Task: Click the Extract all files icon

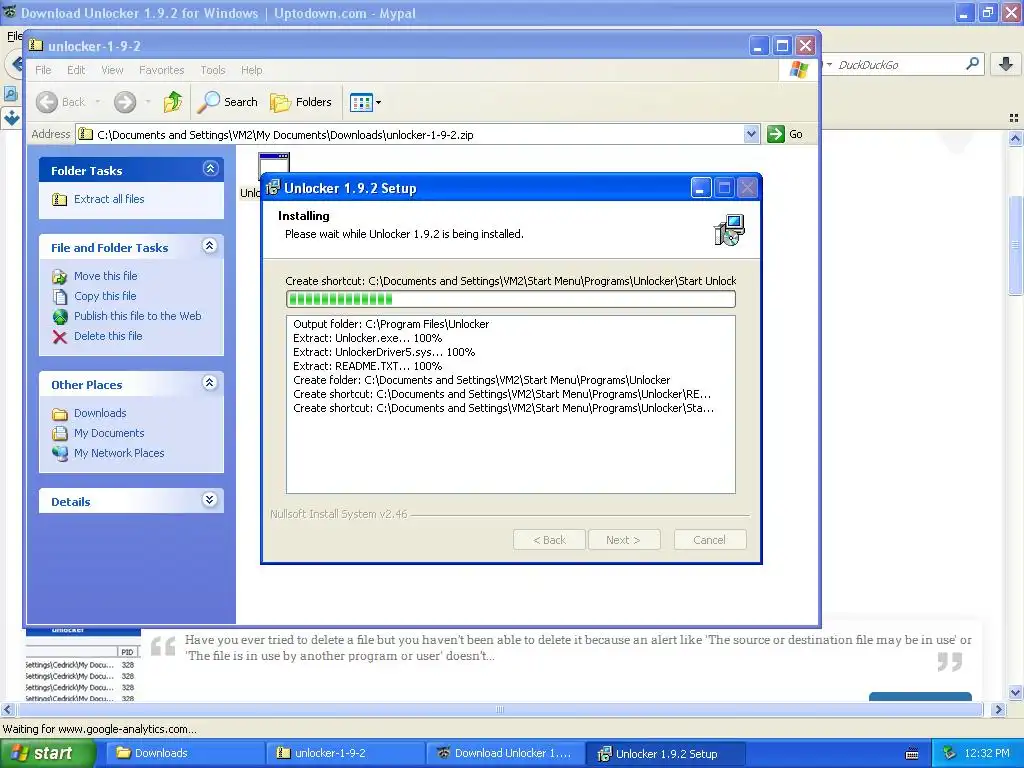Action: coord(59,199)
